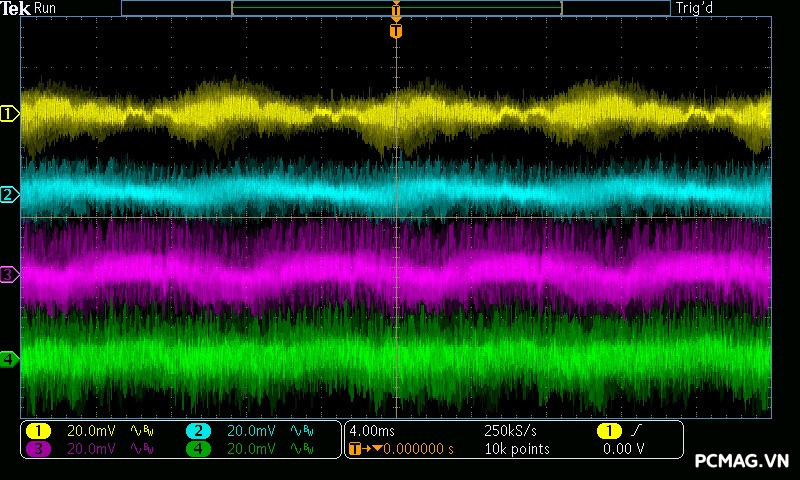Click the 10k points record length readout
The width and height of the screenshot is (800, 480).
[x=517, y=449]
